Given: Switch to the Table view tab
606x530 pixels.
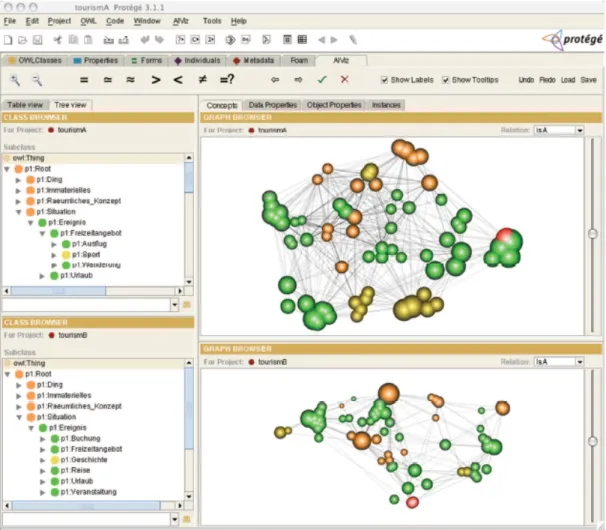Looking at the screenshot, I should click(25, 105).
